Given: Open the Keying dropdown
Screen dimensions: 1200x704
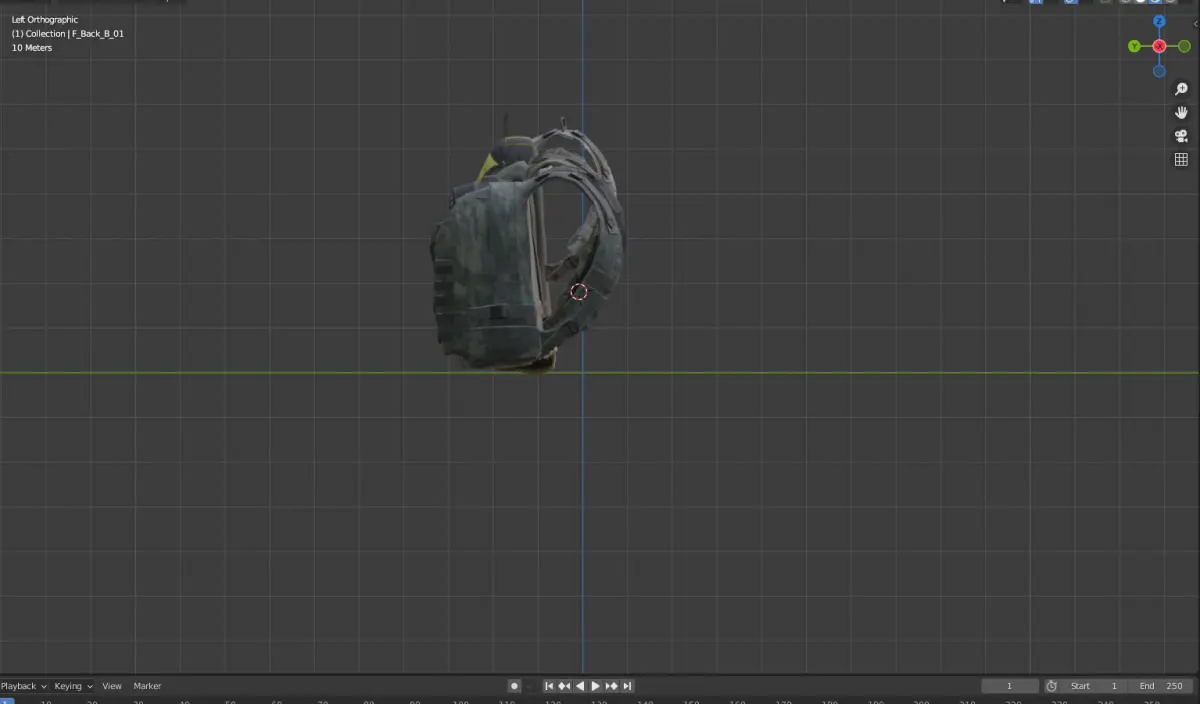Looking at the screenshot, I should pos(74,686).
